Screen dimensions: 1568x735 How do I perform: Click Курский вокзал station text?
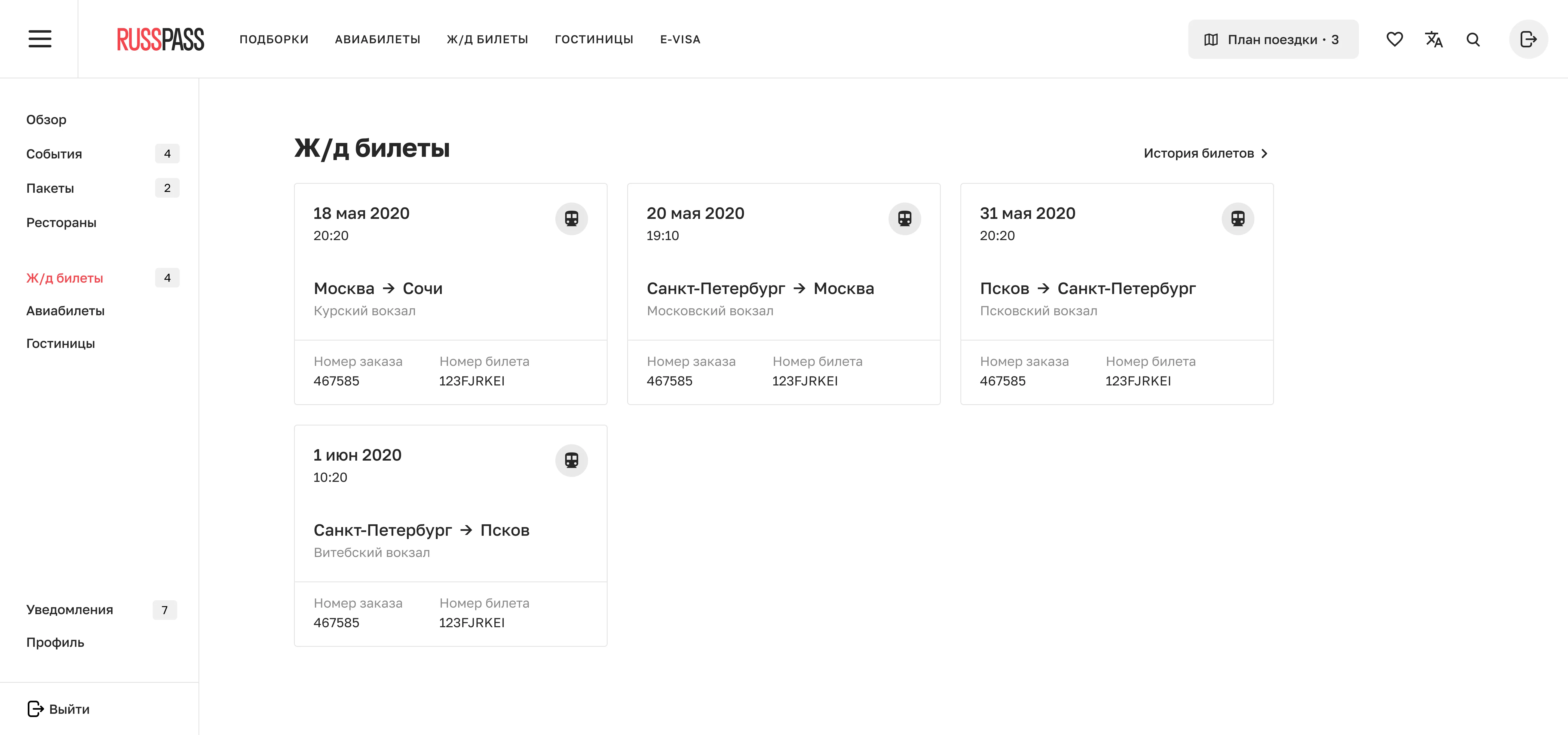(x=365, y=311)
